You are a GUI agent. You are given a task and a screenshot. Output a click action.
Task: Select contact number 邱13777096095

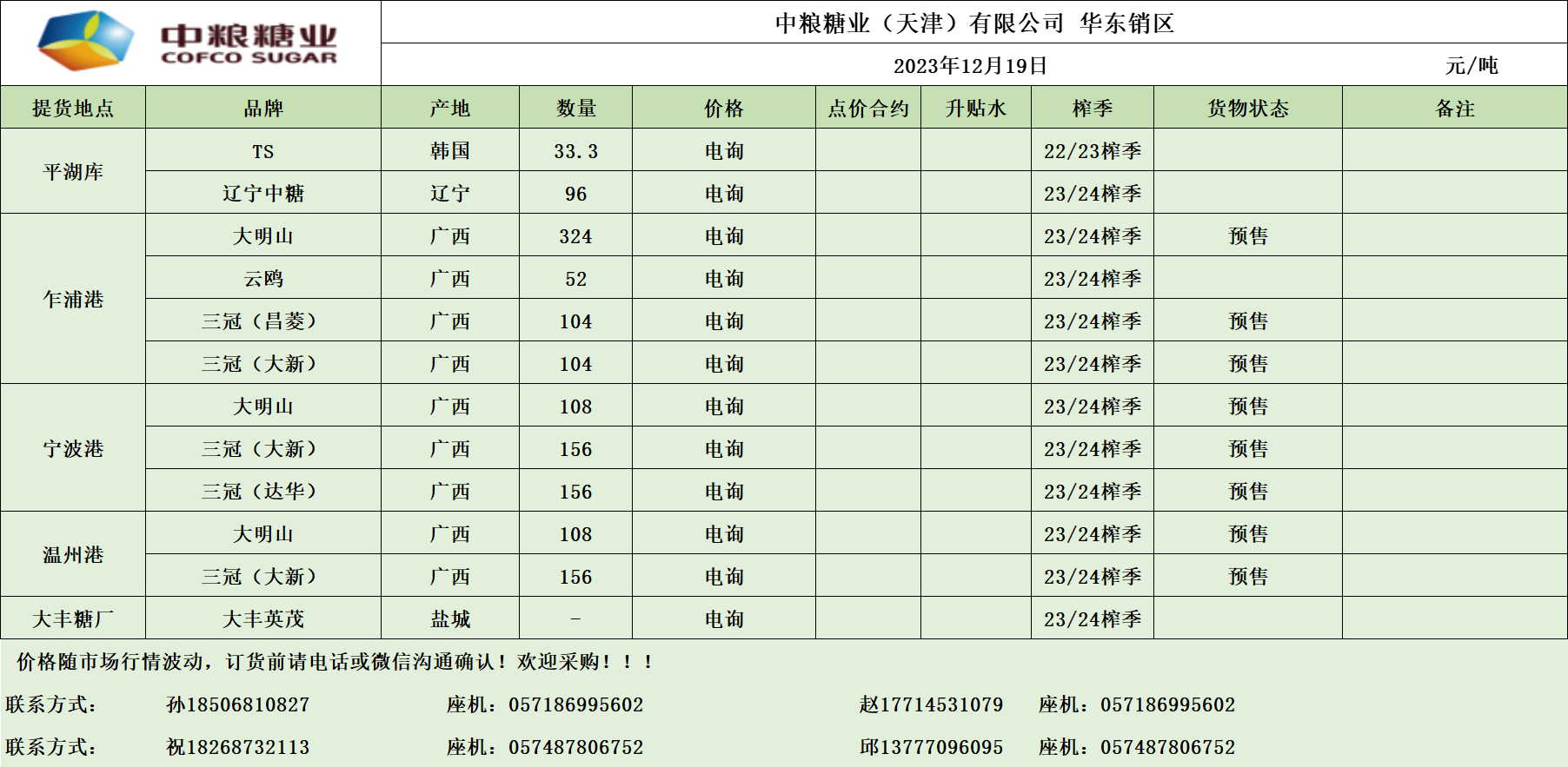[x=931, y=747]
